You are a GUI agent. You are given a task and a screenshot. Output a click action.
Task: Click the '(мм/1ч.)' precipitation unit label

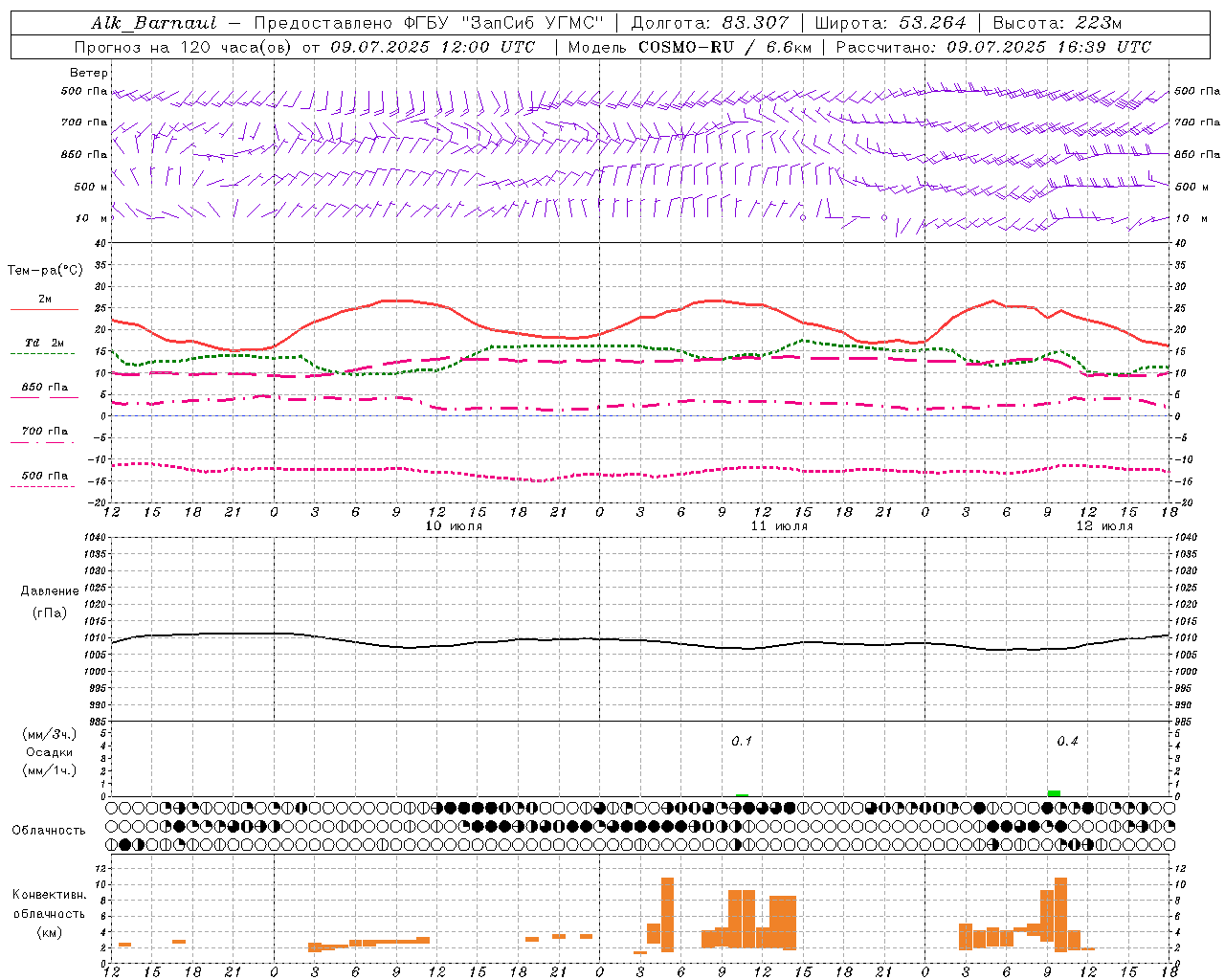click(50, 770)
